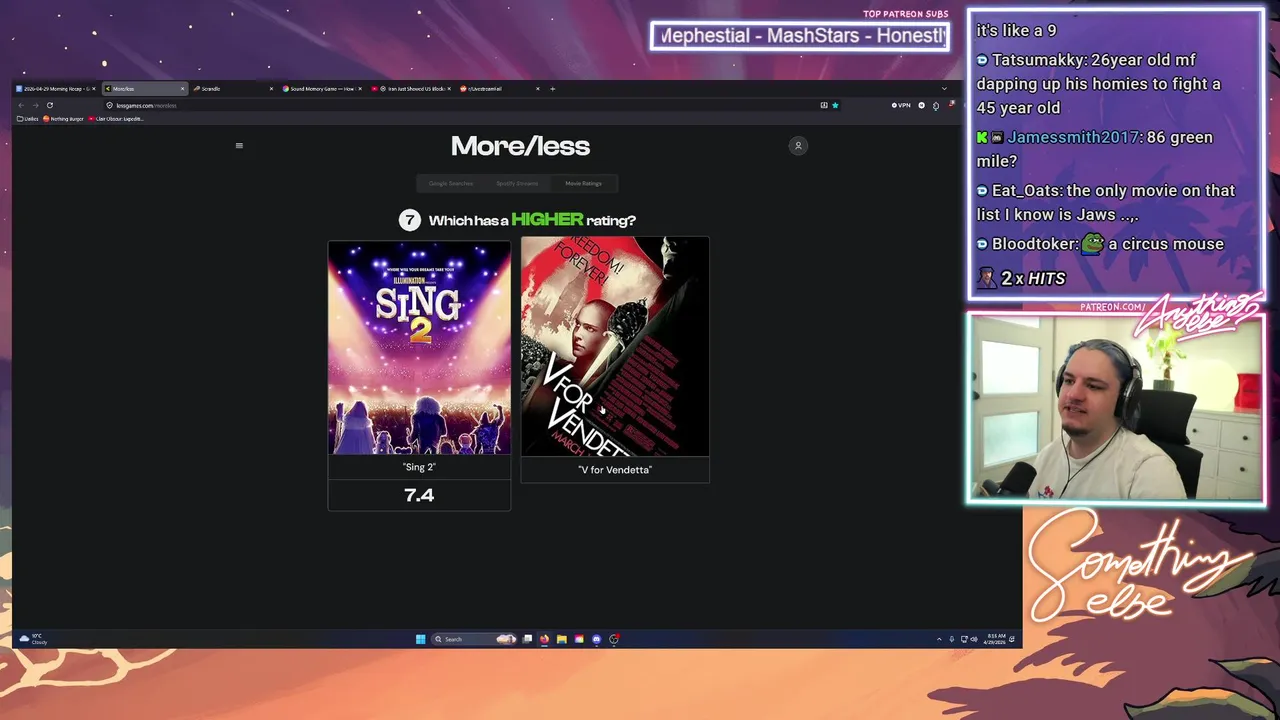Select the Google Searches category
The image size is (1280, 720).
click(x=451, y=184)
